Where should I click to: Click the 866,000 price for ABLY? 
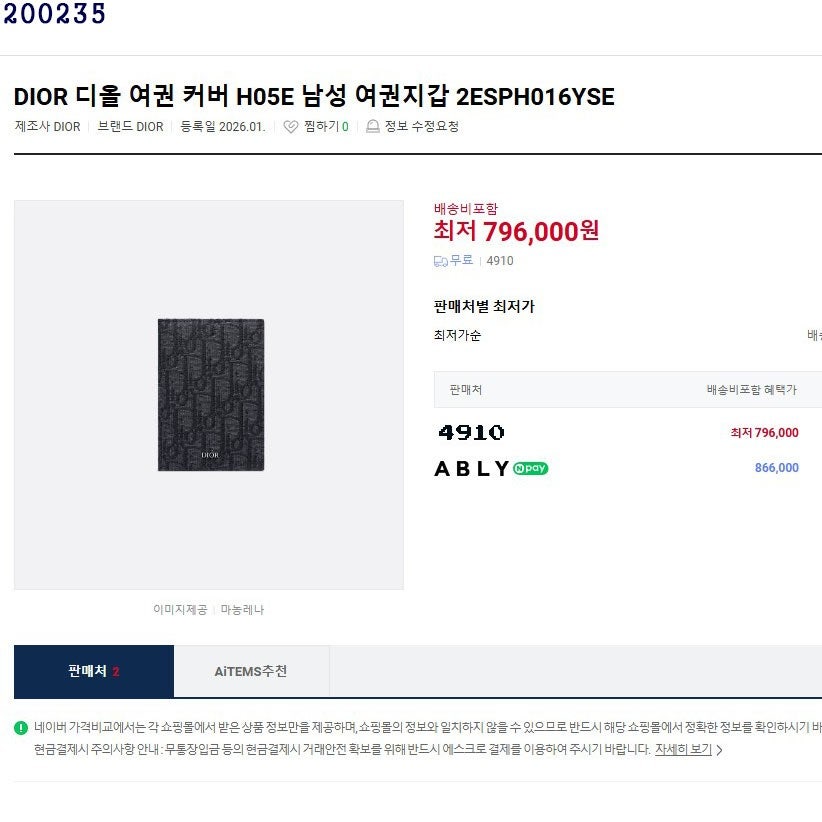coord(776,468)
